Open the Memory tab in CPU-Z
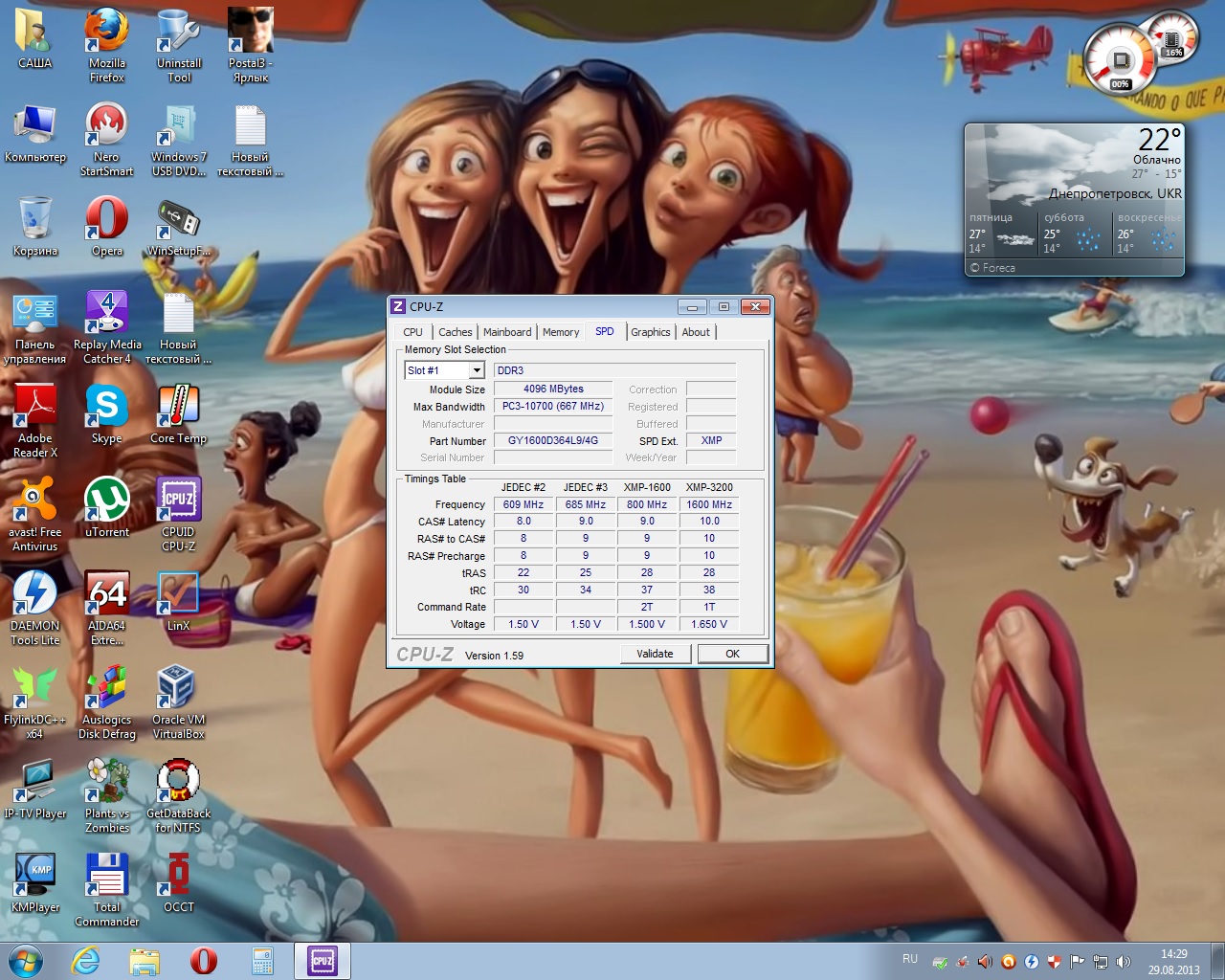Image resolution: width=1225 pixels, height=980 pixels. click(x=561, y=332)
